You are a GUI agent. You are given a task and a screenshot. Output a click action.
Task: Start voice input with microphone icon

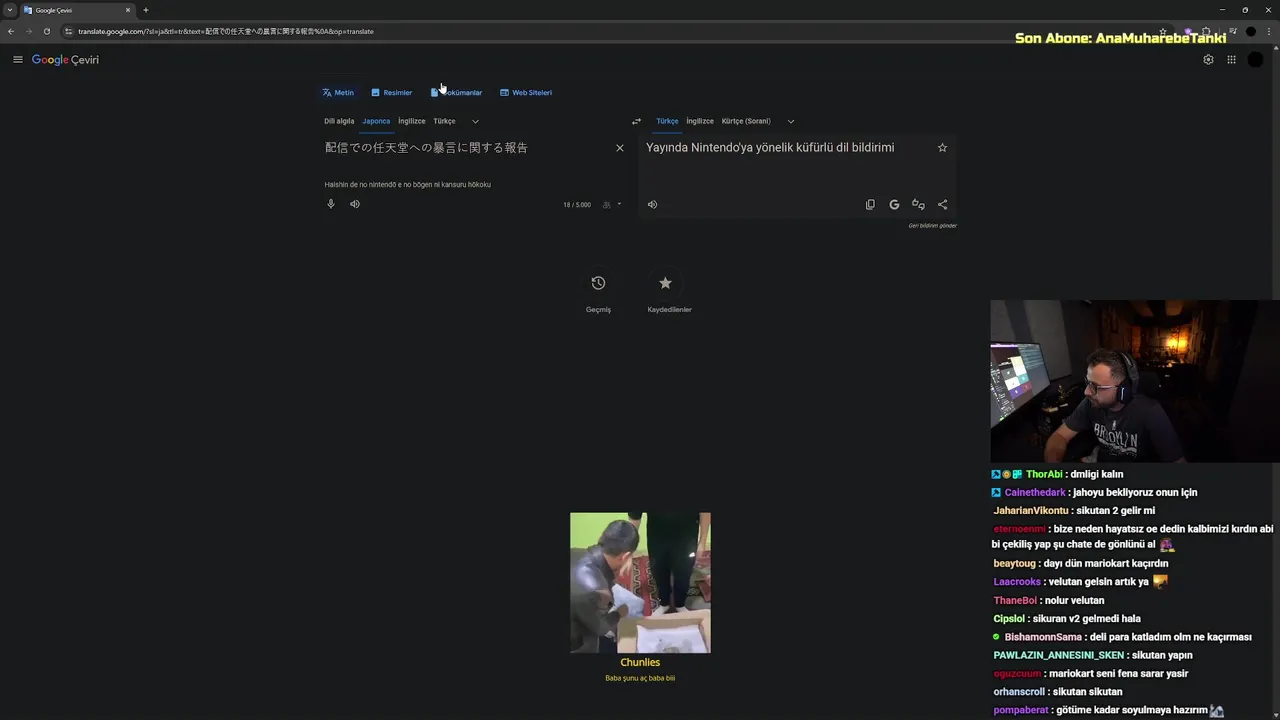coord(331,204)
